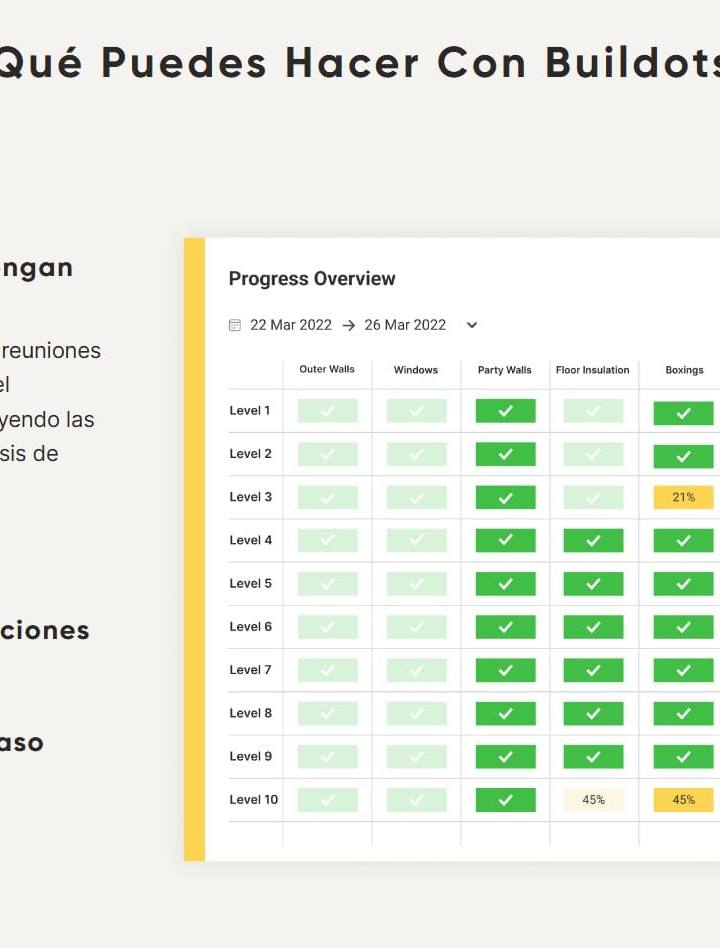Click the arrow between the two dates
This screenshot has width=720, height=948.
click(348, 325)
